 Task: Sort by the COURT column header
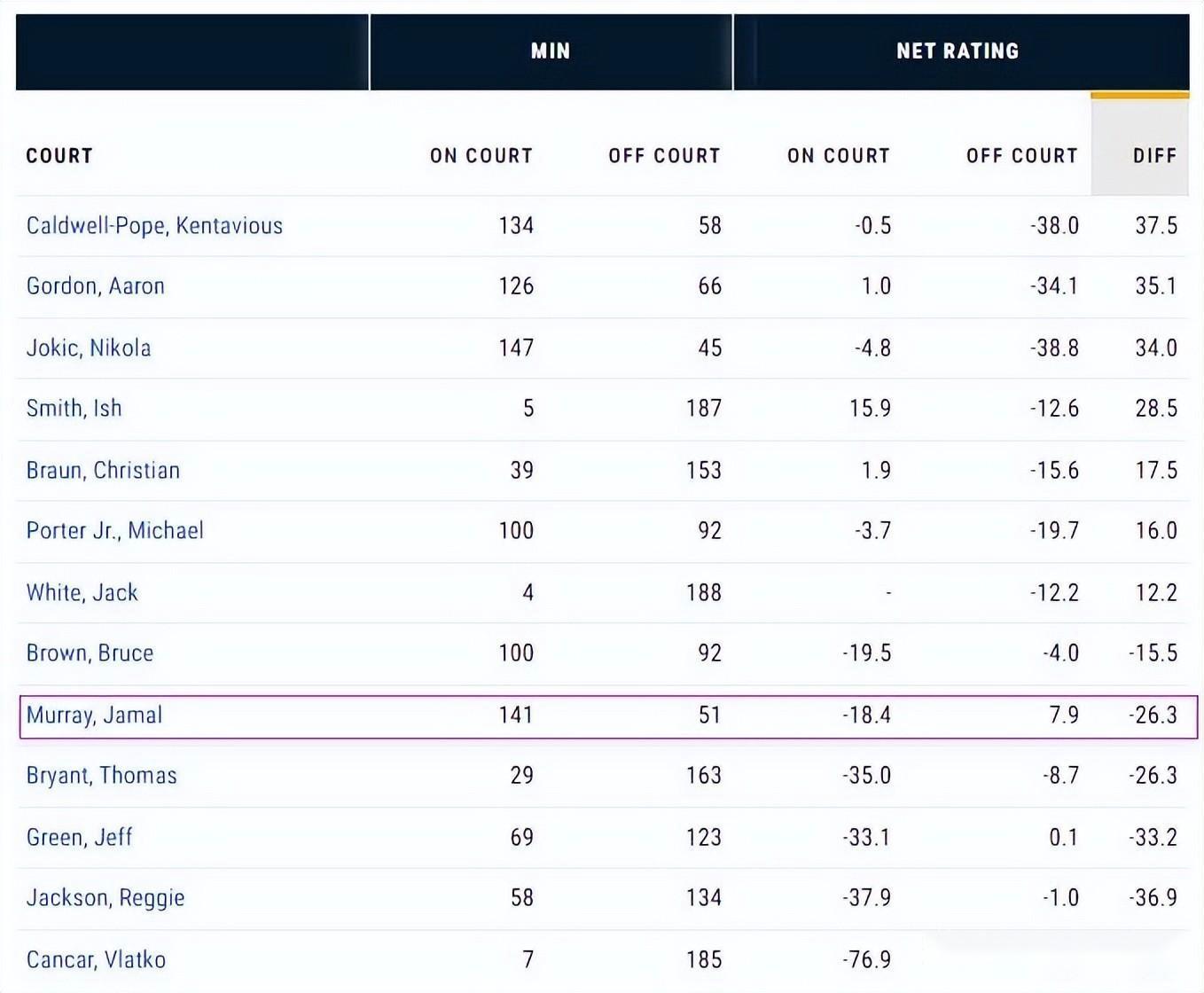[59, 156]
